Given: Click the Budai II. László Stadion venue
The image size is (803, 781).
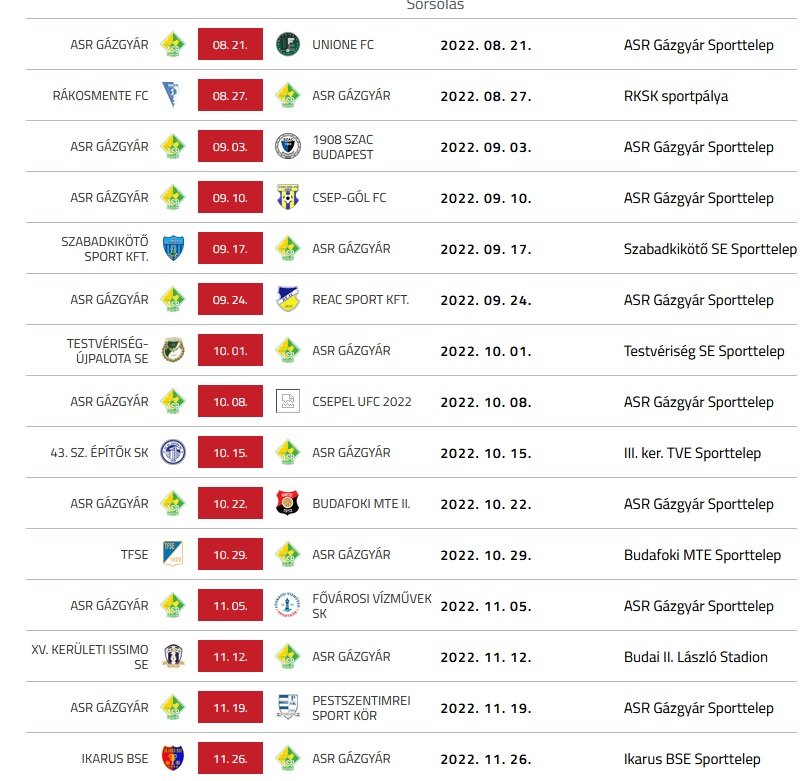Looking at the screenshot, I should [695, 657].
